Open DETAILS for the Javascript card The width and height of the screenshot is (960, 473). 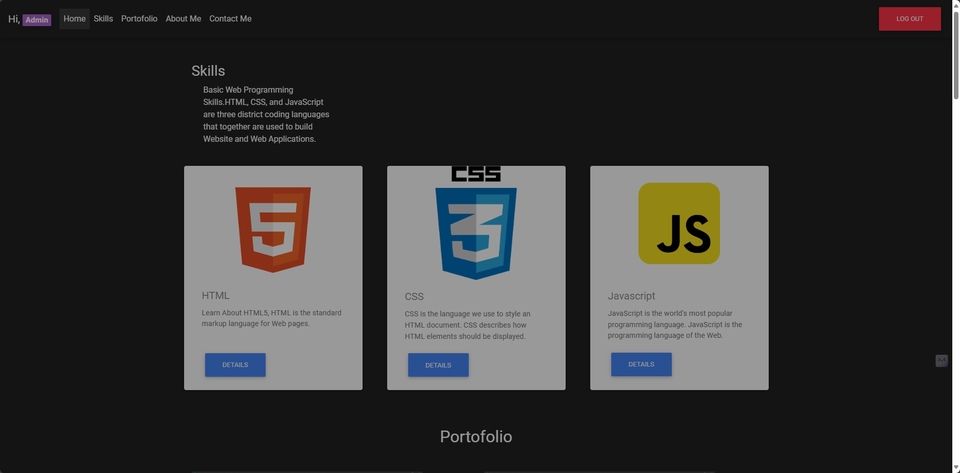(x=641, y=365)
